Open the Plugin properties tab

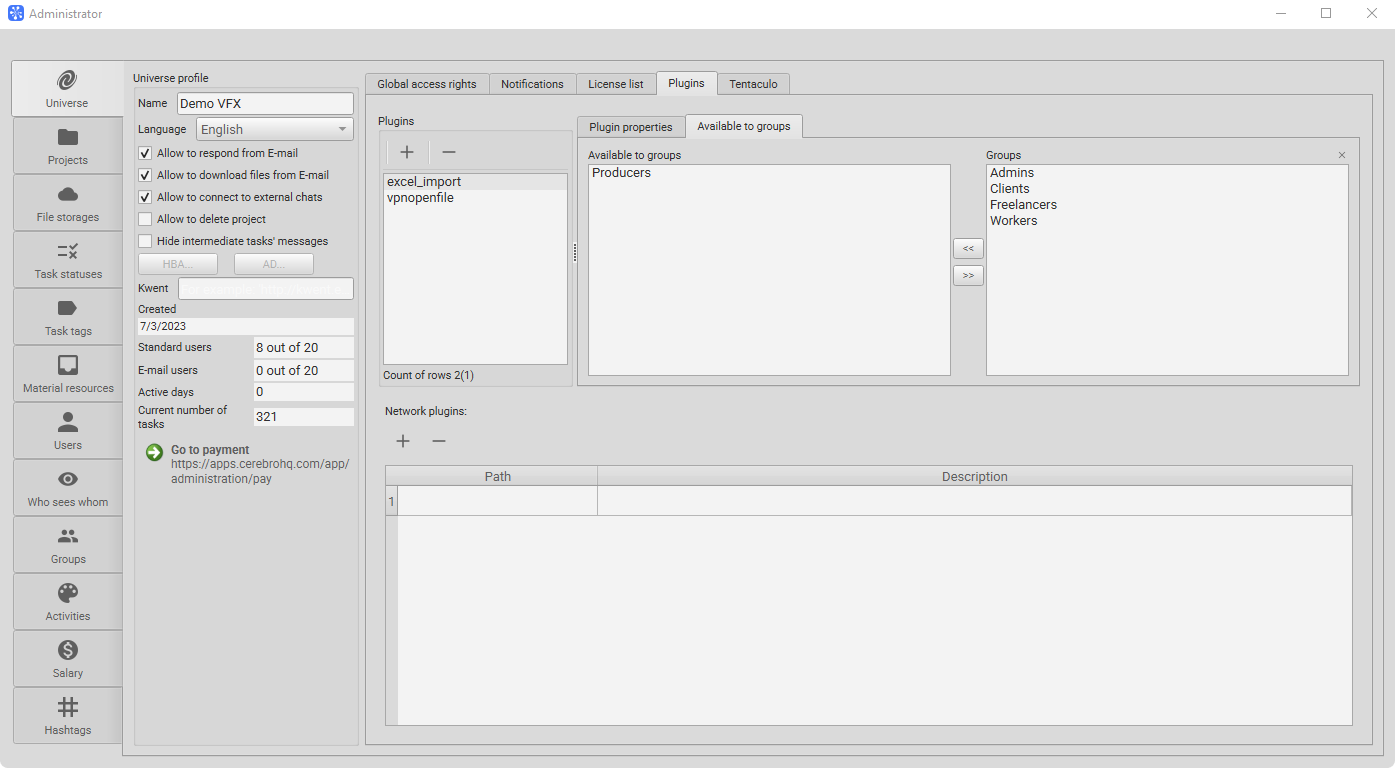pos(631,127)
